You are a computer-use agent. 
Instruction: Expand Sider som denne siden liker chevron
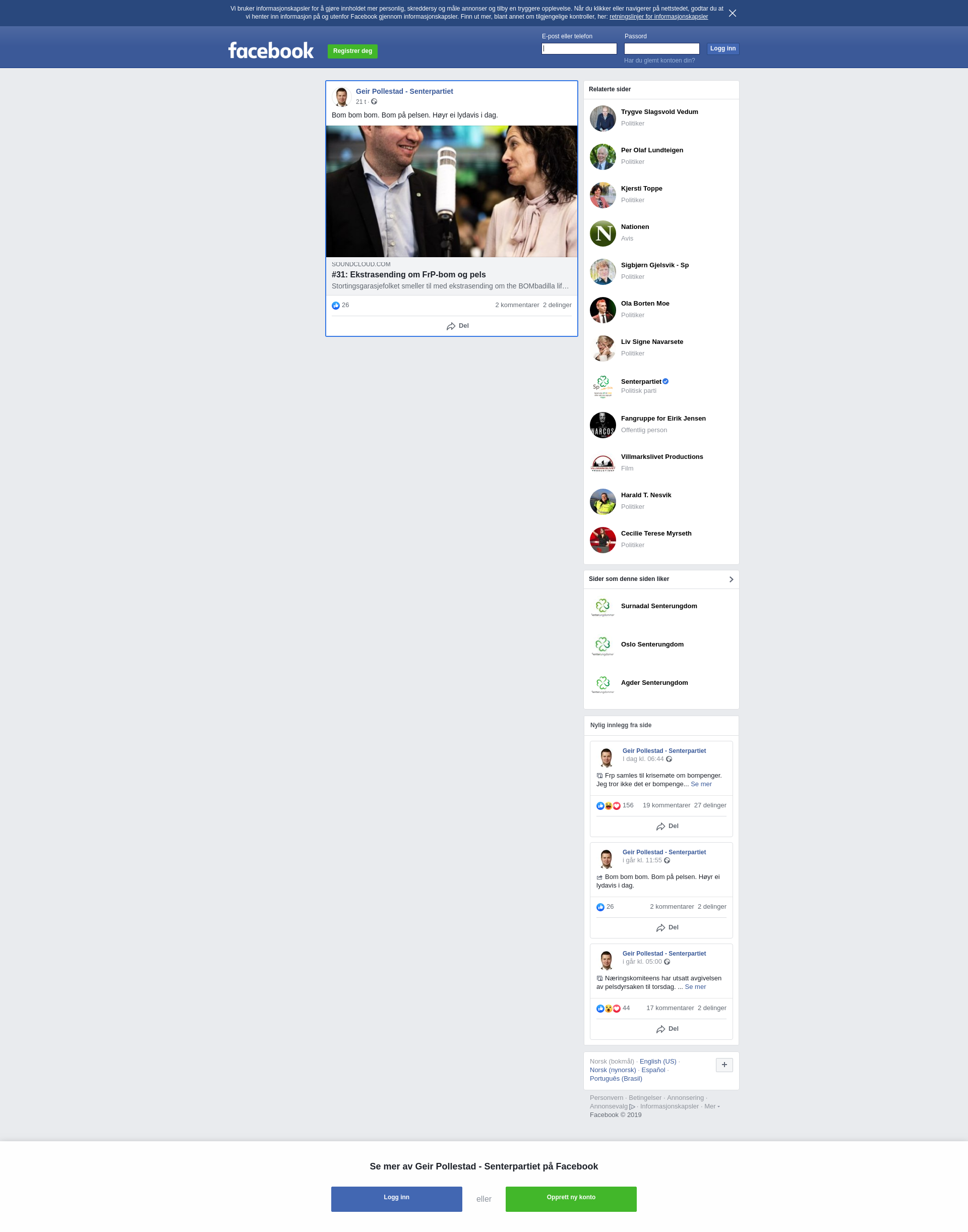[731, 579]
